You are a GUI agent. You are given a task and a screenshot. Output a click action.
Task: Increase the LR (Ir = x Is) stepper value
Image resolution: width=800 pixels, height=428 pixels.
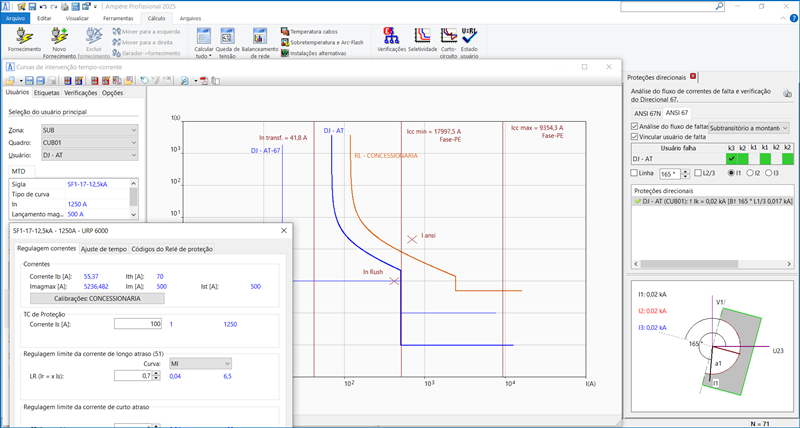click(156, 373)
